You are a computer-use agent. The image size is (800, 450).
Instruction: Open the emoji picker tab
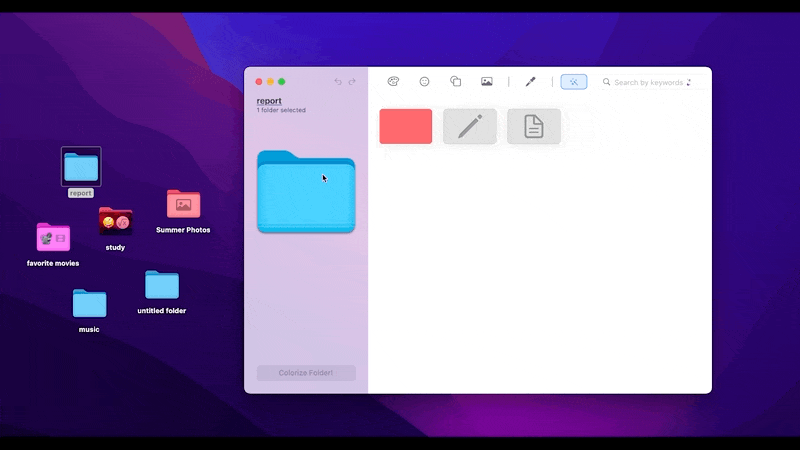tap(424, 82)
